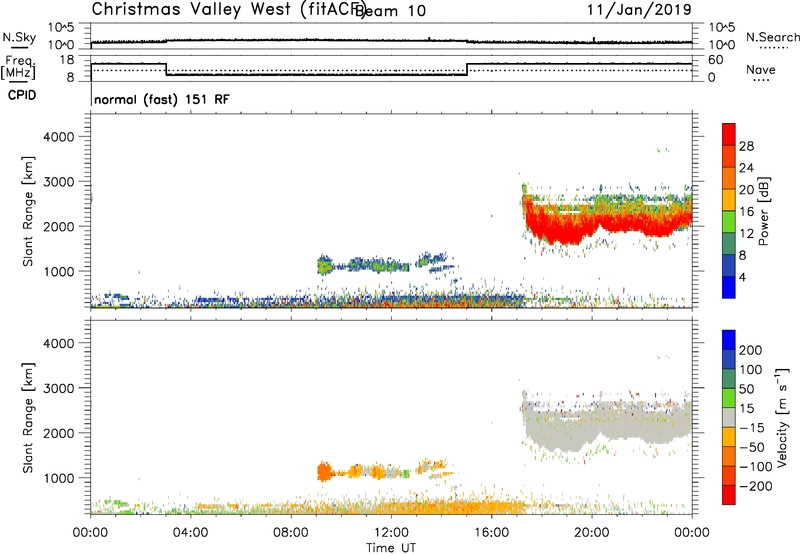Screen dimensions: 800x554
Task: Click the '04:00' time tick label
Action: coord(191,533)
